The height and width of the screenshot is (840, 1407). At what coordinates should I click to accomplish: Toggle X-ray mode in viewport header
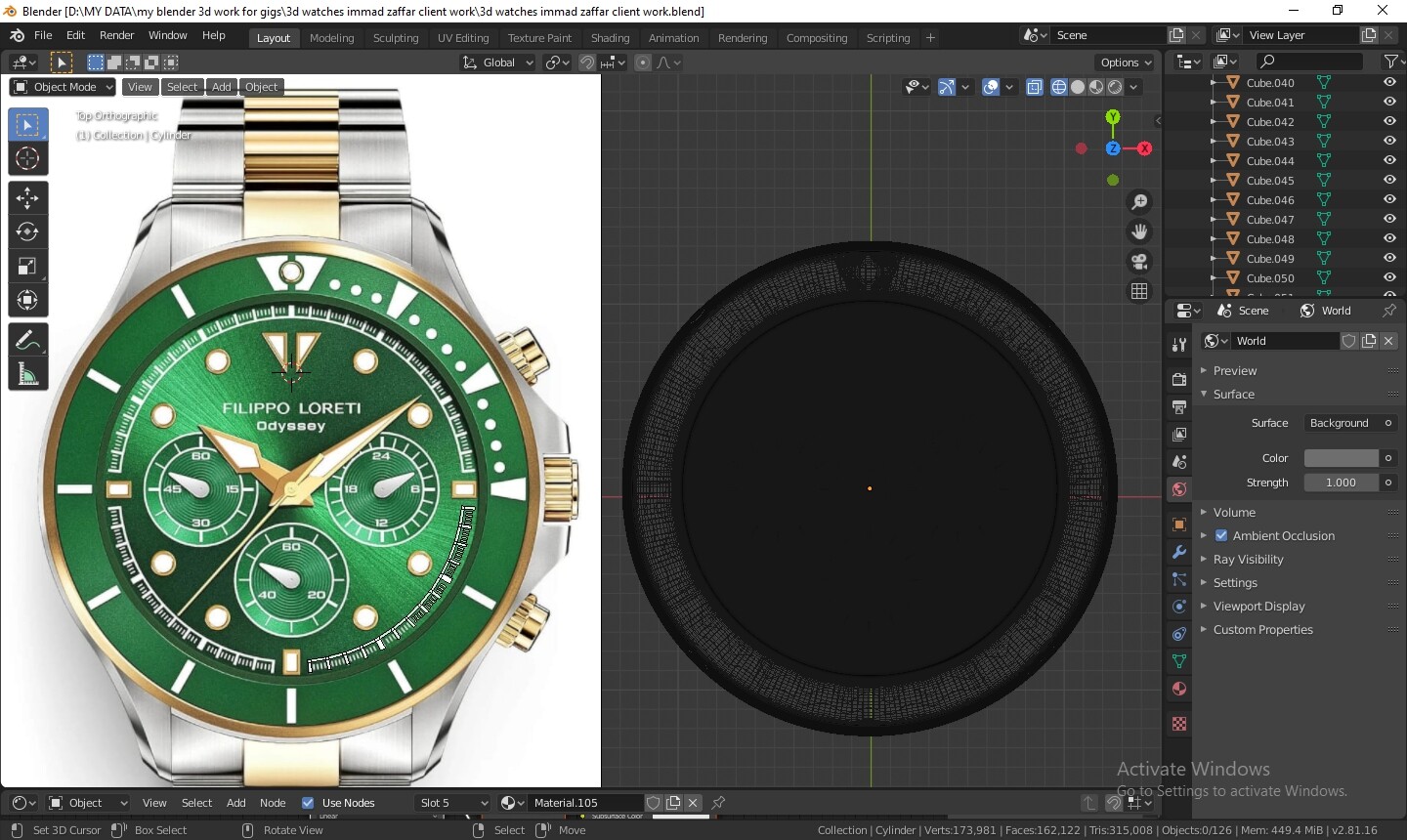(1035, 87)
